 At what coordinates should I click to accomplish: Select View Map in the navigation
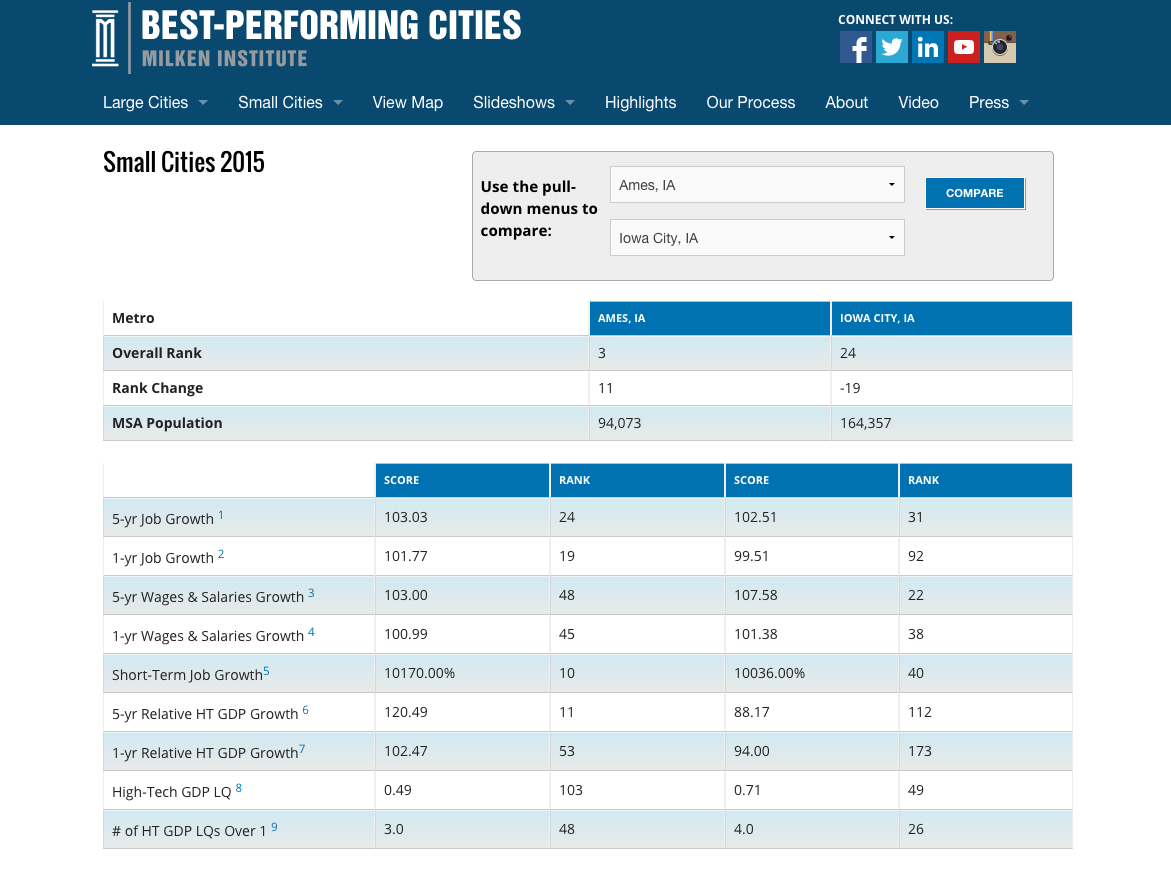pyautogui.click(x=408, y=103)
